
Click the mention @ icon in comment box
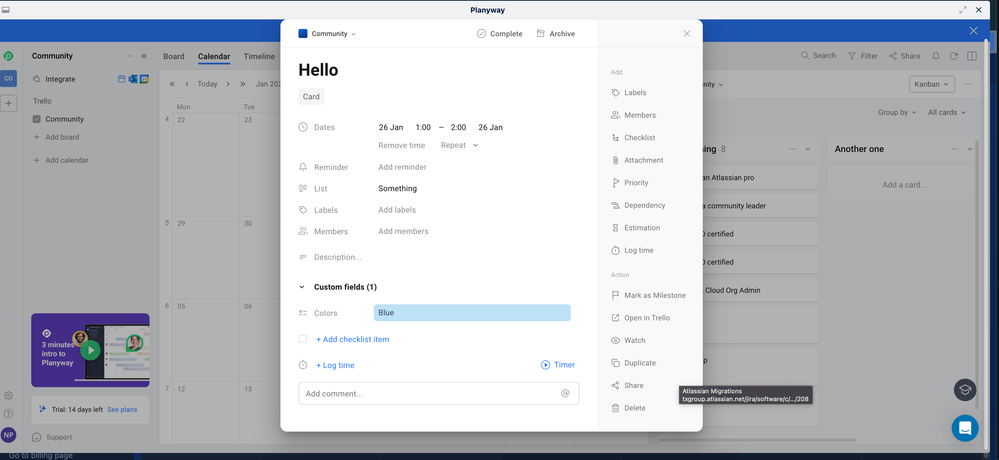(565, 394)
